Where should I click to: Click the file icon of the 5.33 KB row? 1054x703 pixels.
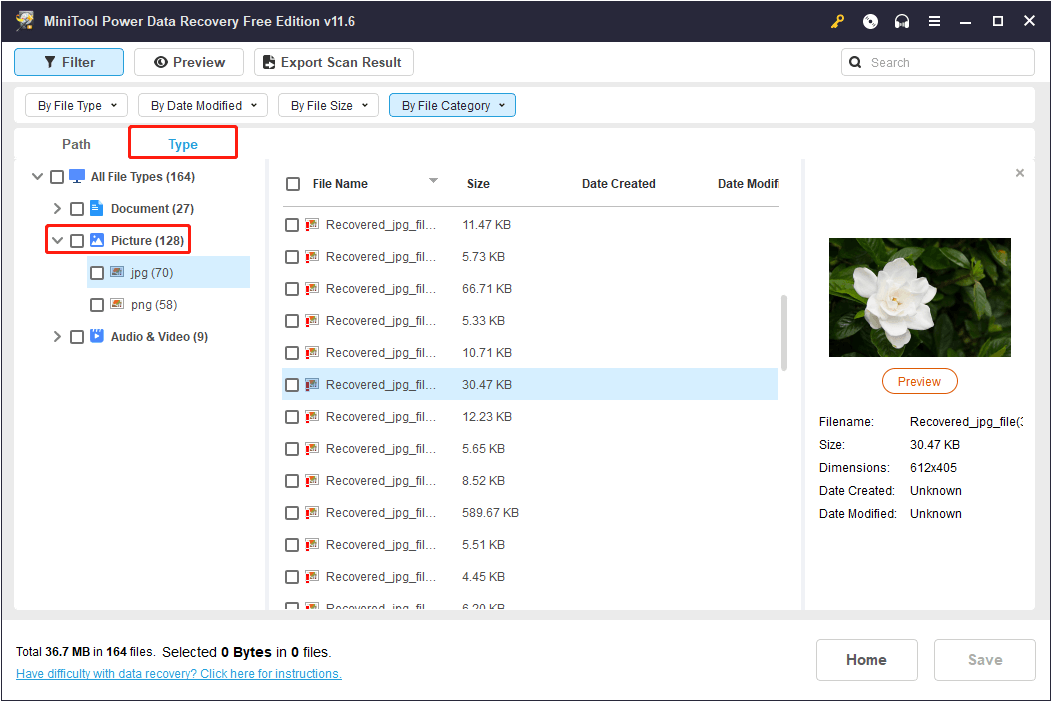pos(312,321)
